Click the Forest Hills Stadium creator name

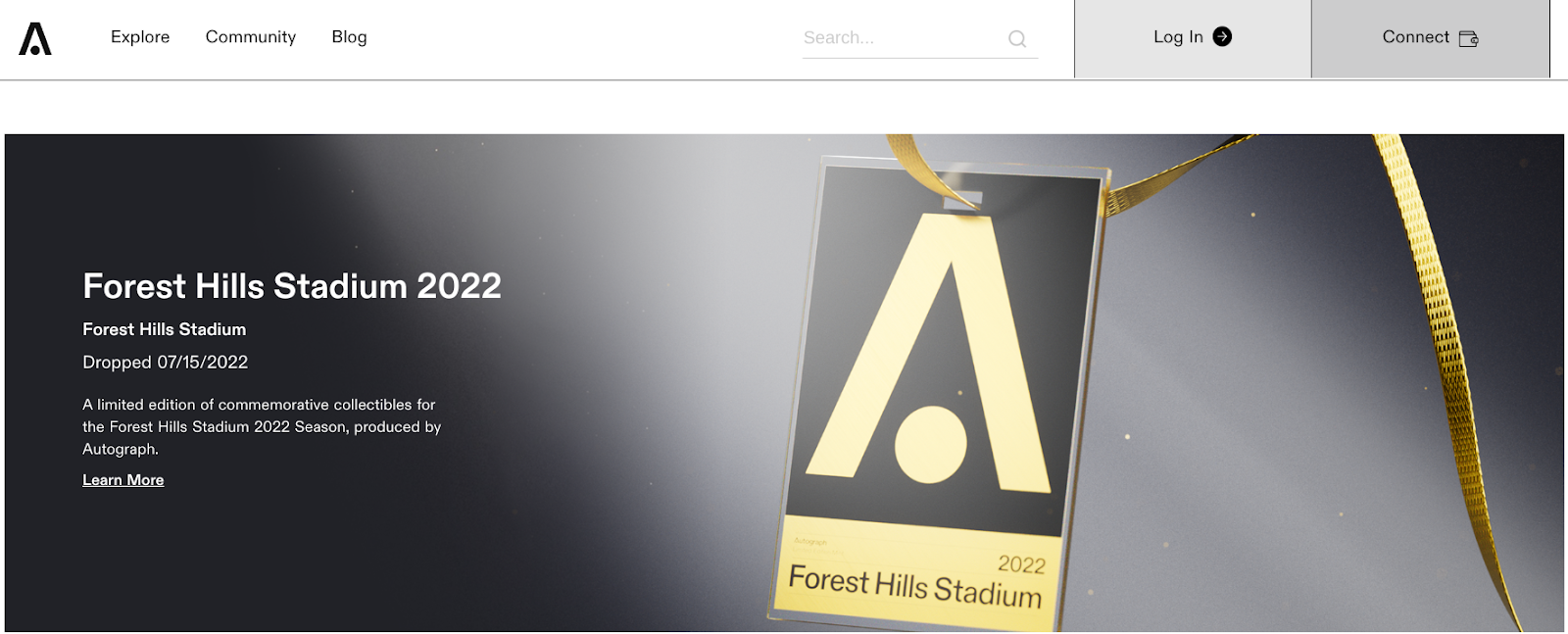point(165,329)
